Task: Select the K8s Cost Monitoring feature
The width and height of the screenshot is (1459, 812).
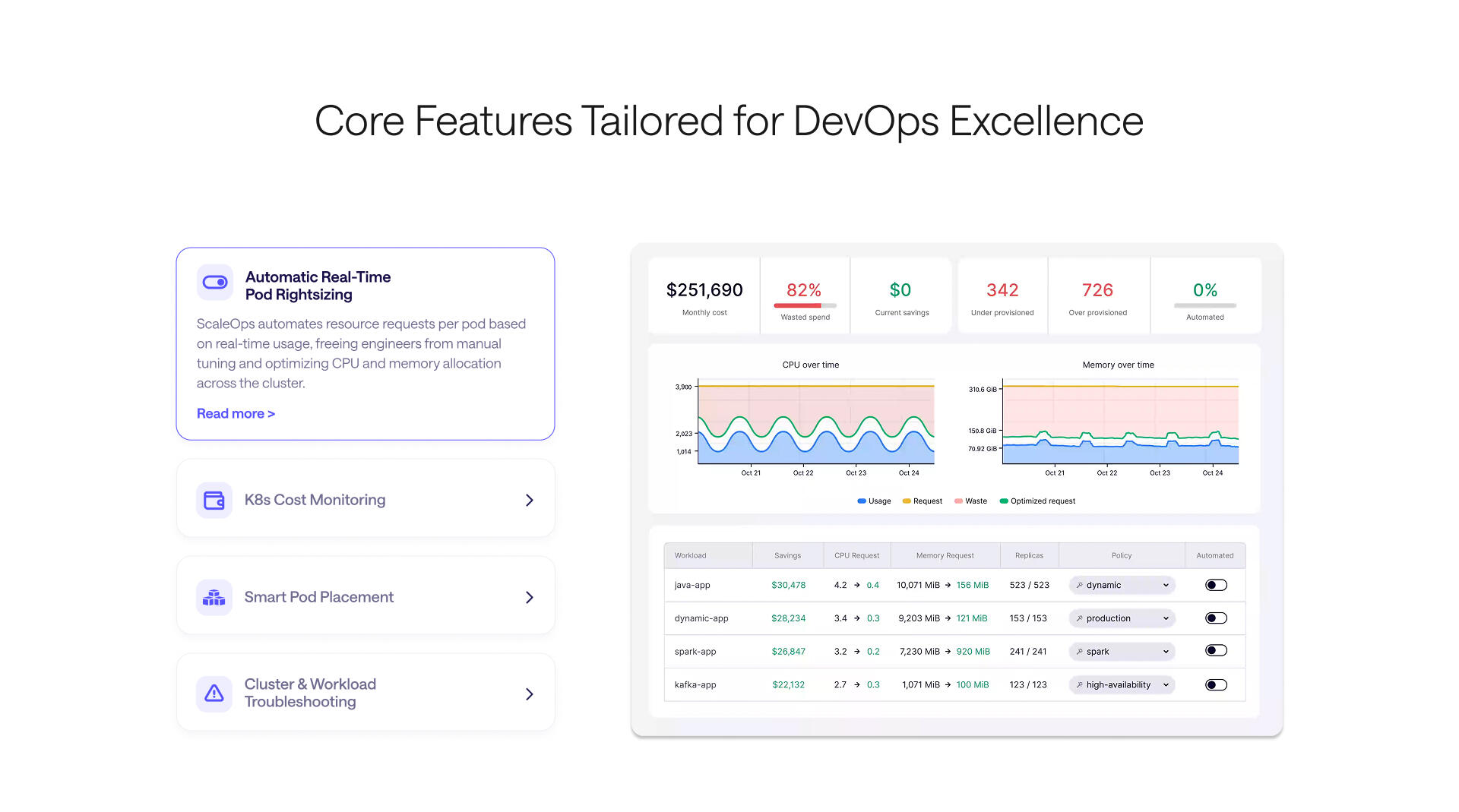Action: (366, 499)
